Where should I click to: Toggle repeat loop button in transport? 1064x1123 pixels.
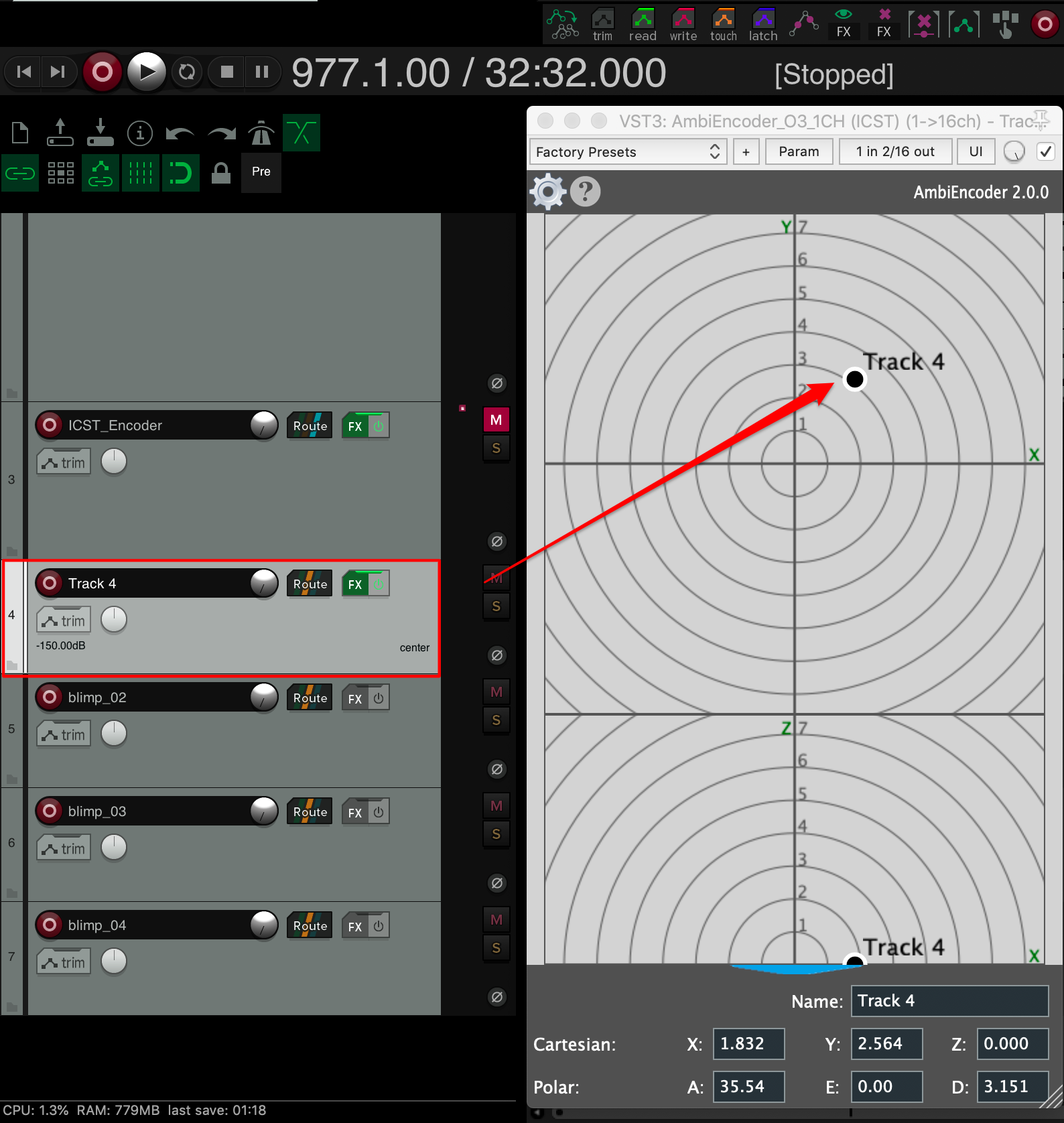click(x=187, y=72)
